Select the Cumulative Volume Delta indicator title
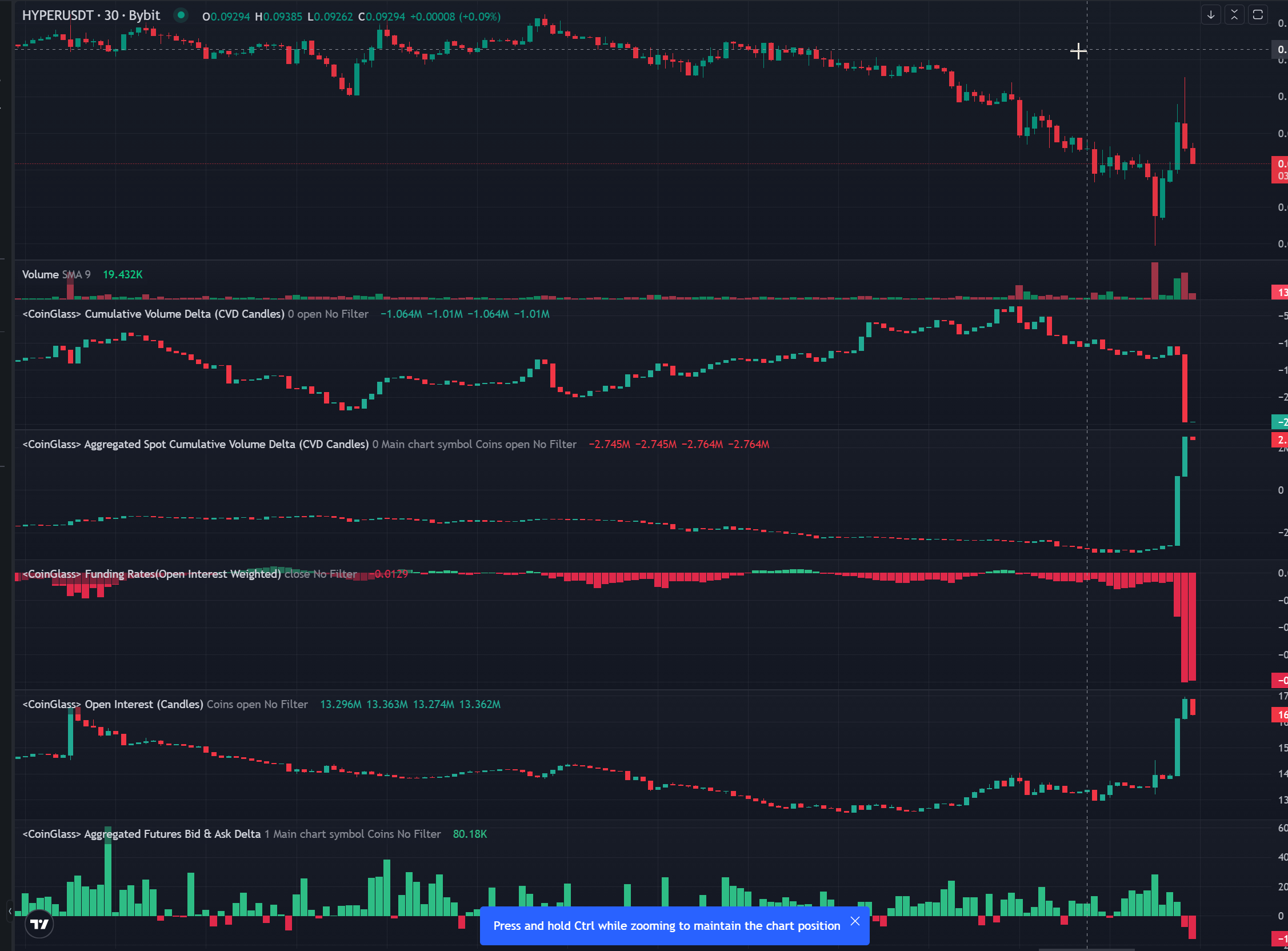Screen dimensions: 1288x951 pyautogui.click(x=153, y=314)
